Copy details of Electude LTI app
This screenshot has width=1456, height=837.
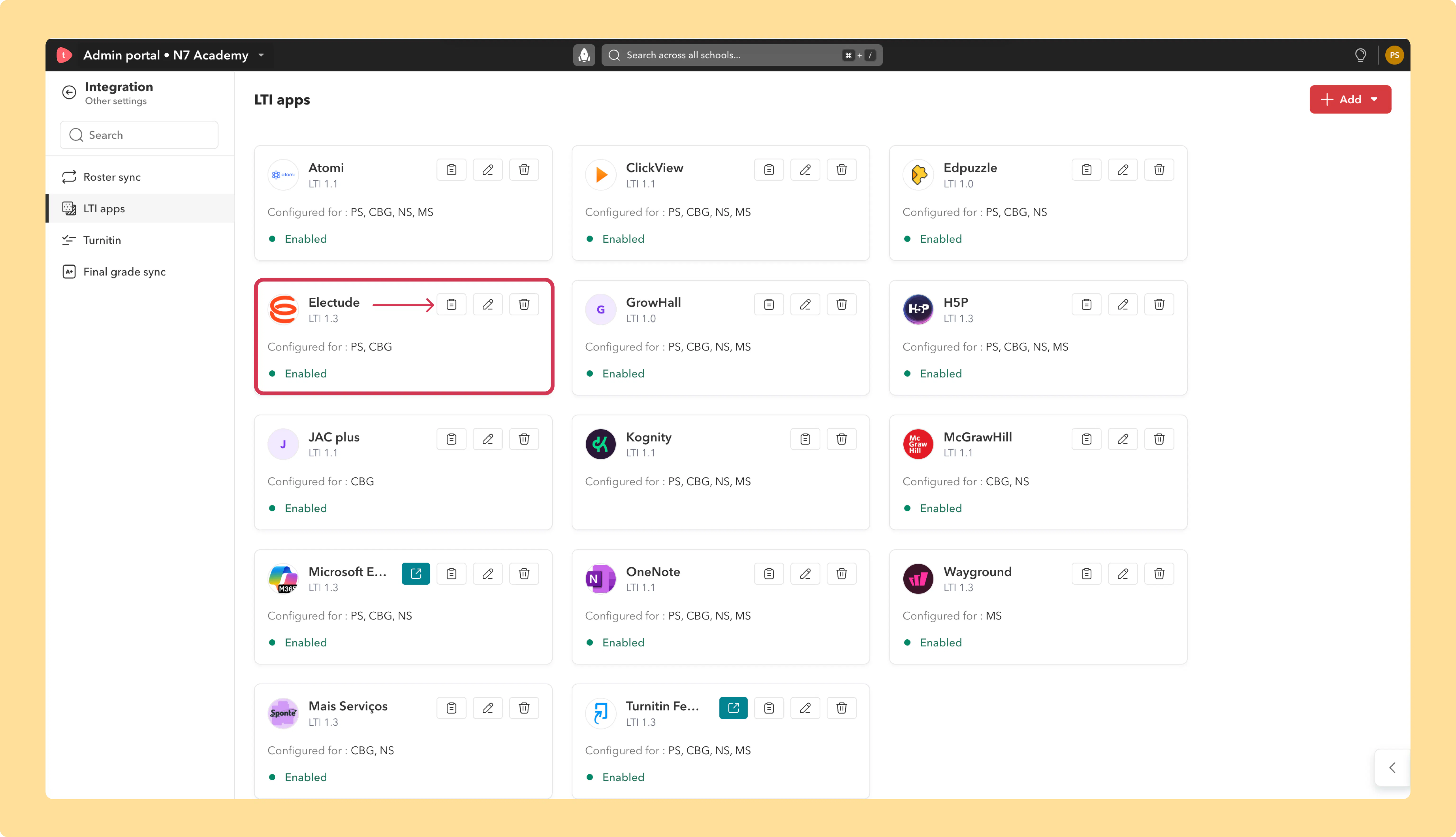pyautogui.click(x=451, y=304)
